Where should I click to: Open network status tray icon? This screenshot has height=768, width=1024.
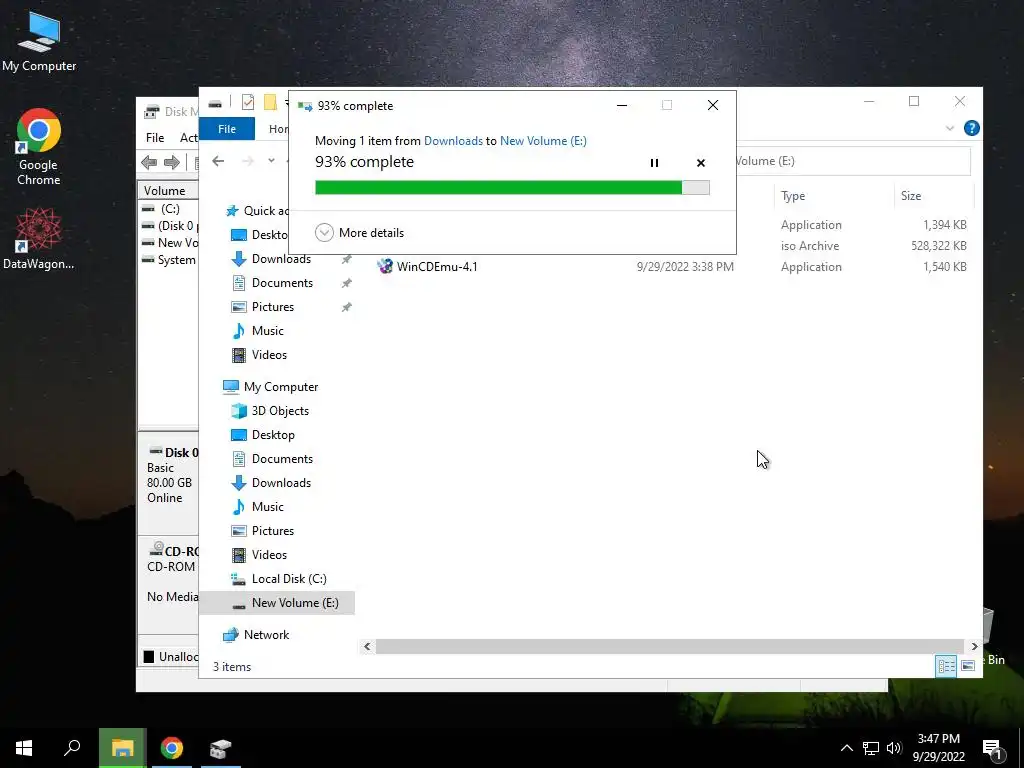tap(871, 748)
